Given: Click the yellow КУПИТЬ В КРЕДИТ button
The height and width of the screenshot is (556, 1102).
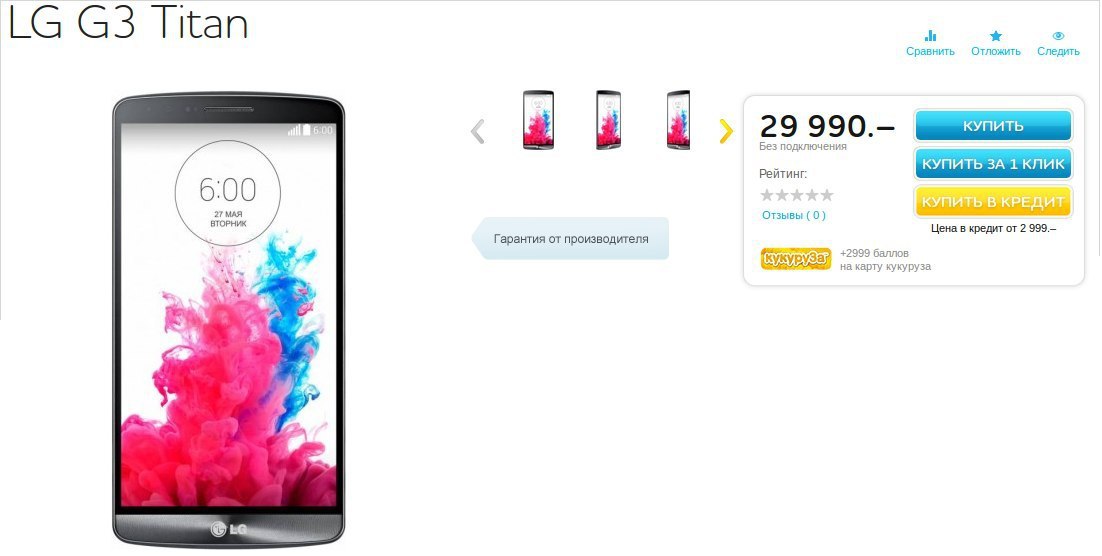Looking at the screenshot, I should click(x=993, y=202).
